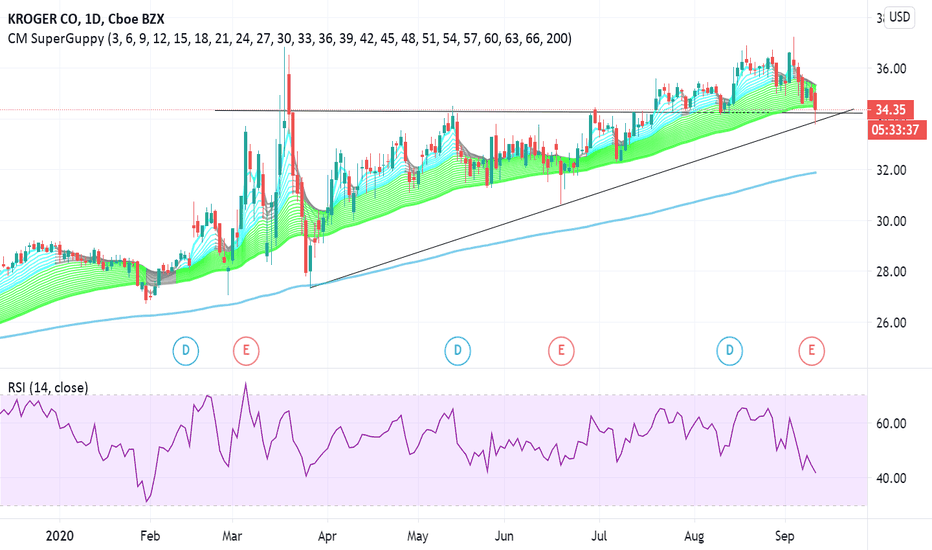This screenshot has width=932, height=550.
Task: Click the Aug label on time axis
Action: pyautogui.click(x=694, y=536)
